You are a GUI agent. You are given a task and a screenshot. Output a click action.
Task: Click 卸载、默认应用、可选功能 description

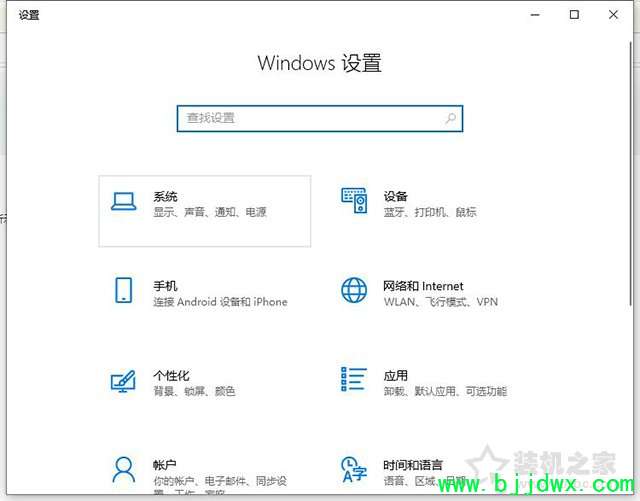[x=445, y=391]
